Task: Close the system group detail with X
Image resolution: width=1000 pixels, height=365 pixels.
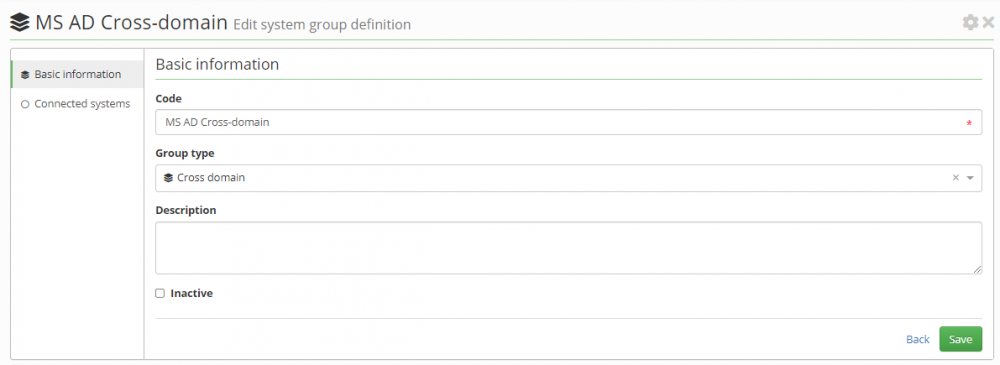Action: click(989, 23)
